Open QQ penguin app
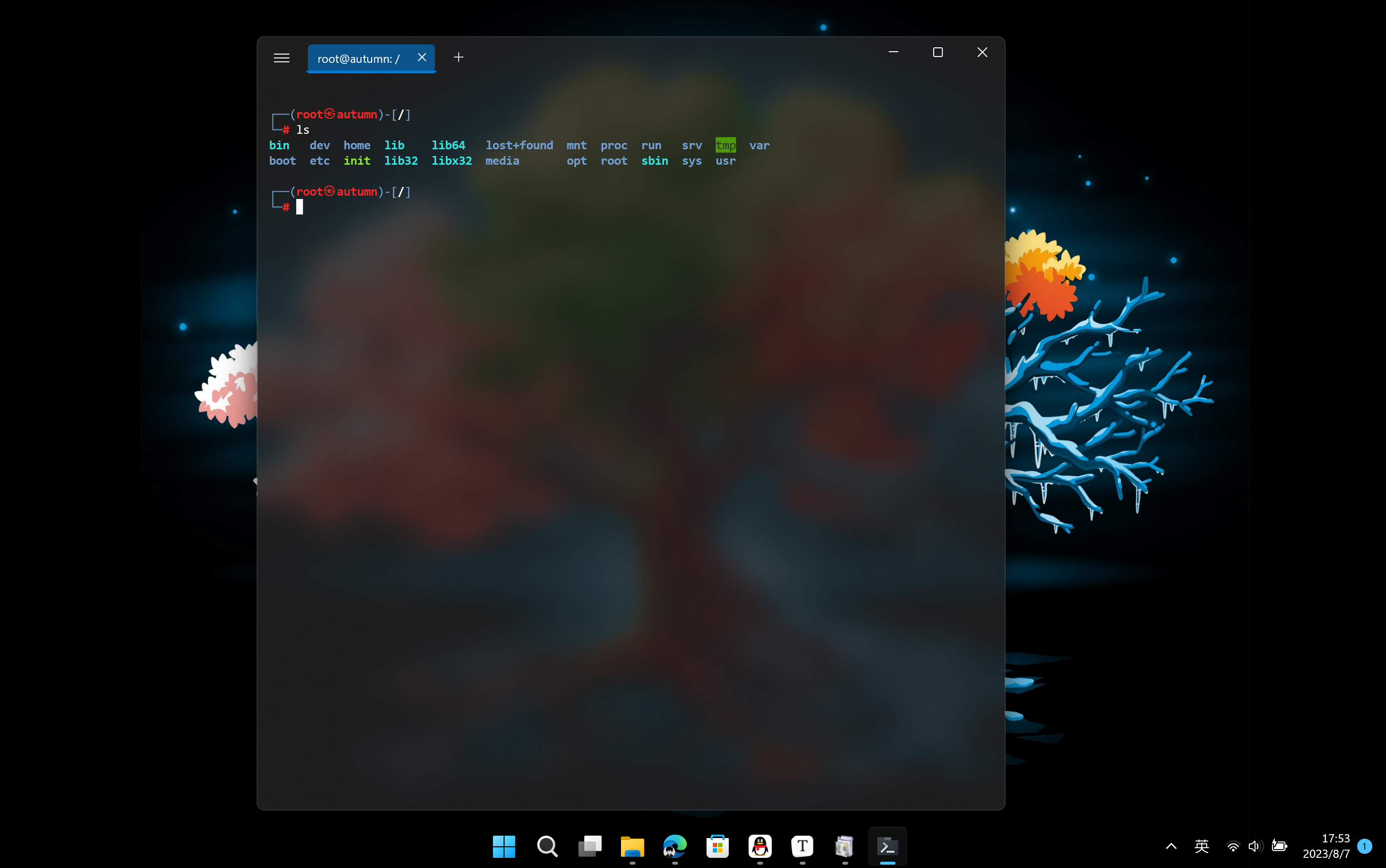Viewport: 1386px width, 868px height. [x=760, y=846]
